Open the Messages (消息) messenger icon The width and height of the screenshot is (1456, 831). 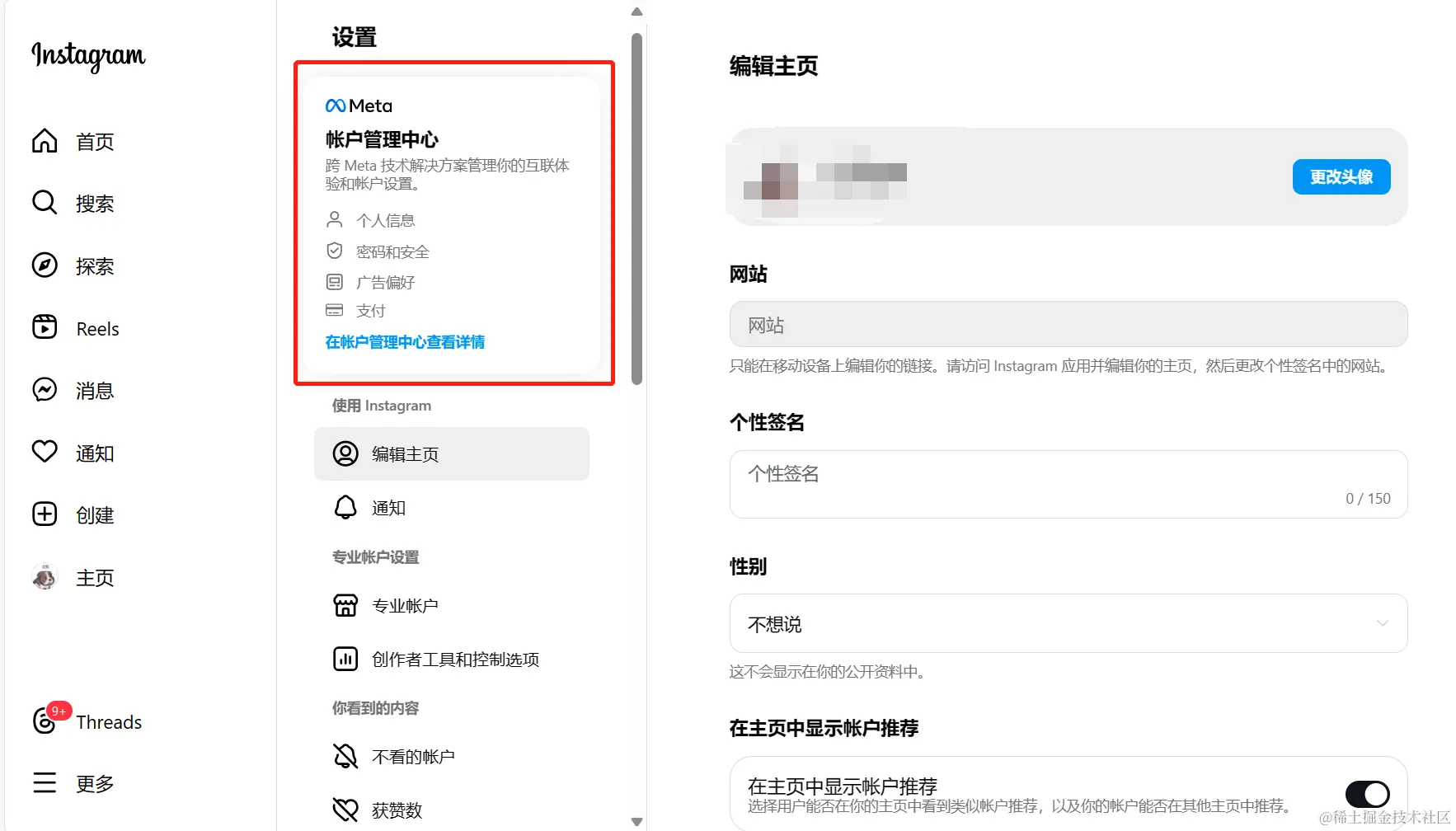click(45, 390)
